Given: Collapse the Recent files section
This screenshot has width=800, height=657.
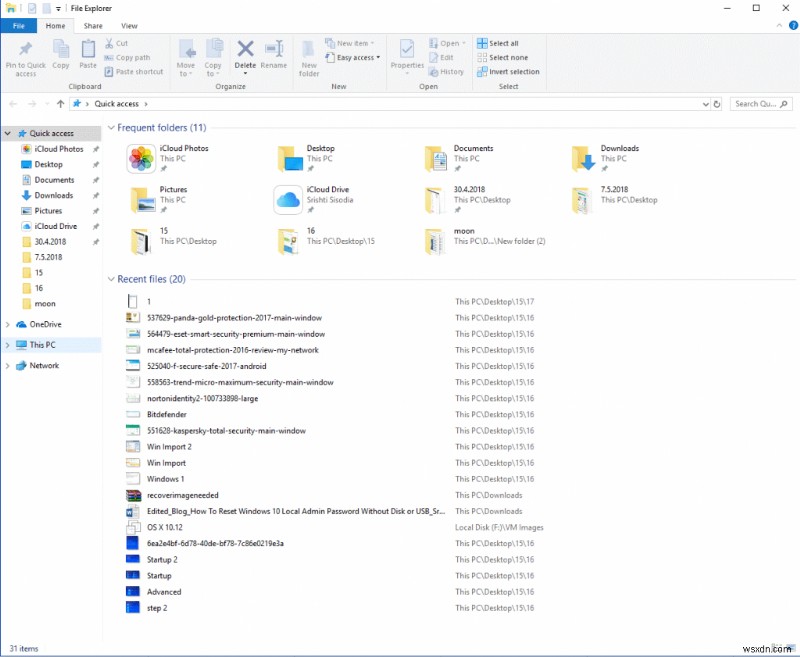Looking at the screenshot, I should [x=112, y=279].
